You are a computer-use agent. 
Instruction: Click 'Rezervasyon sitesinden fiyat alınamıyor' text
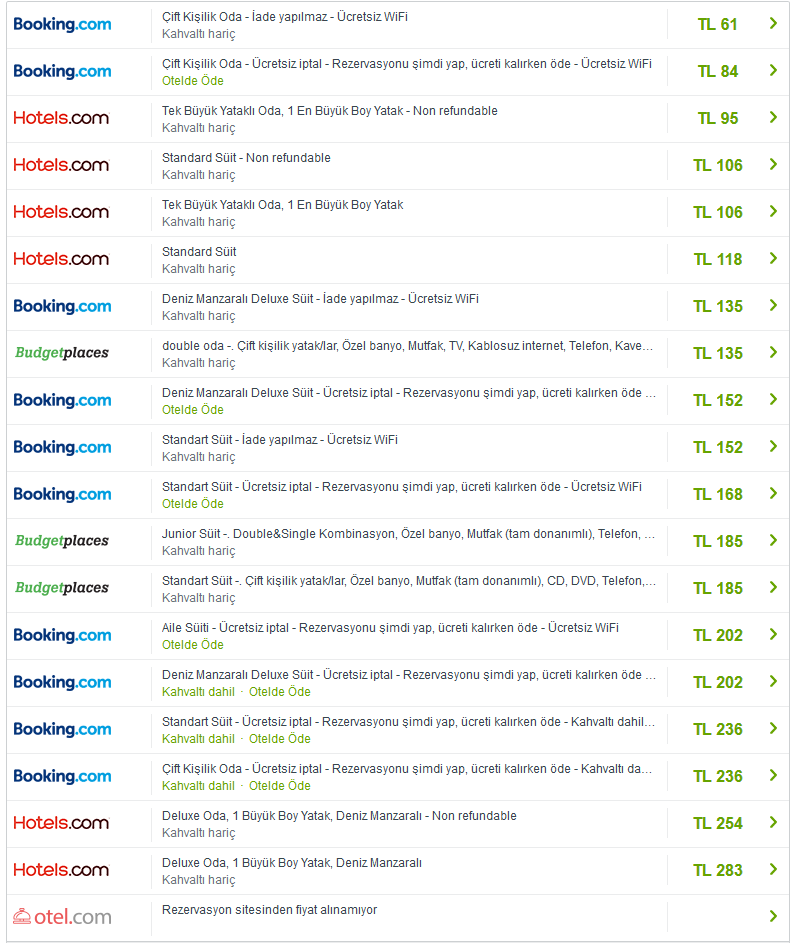coord(269,910)
